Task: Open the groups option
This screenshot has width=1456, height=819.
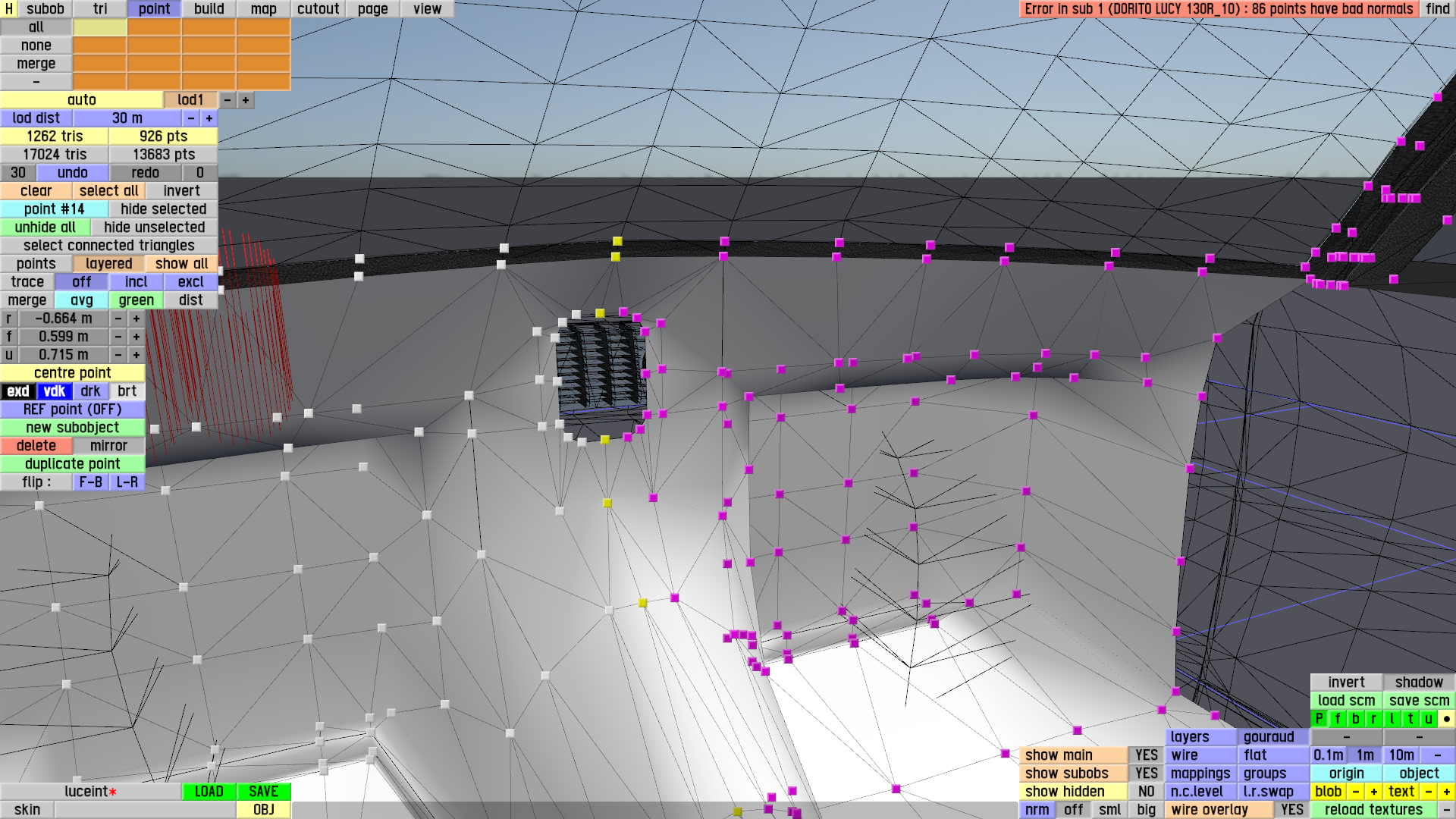Action: [1272, 773]
